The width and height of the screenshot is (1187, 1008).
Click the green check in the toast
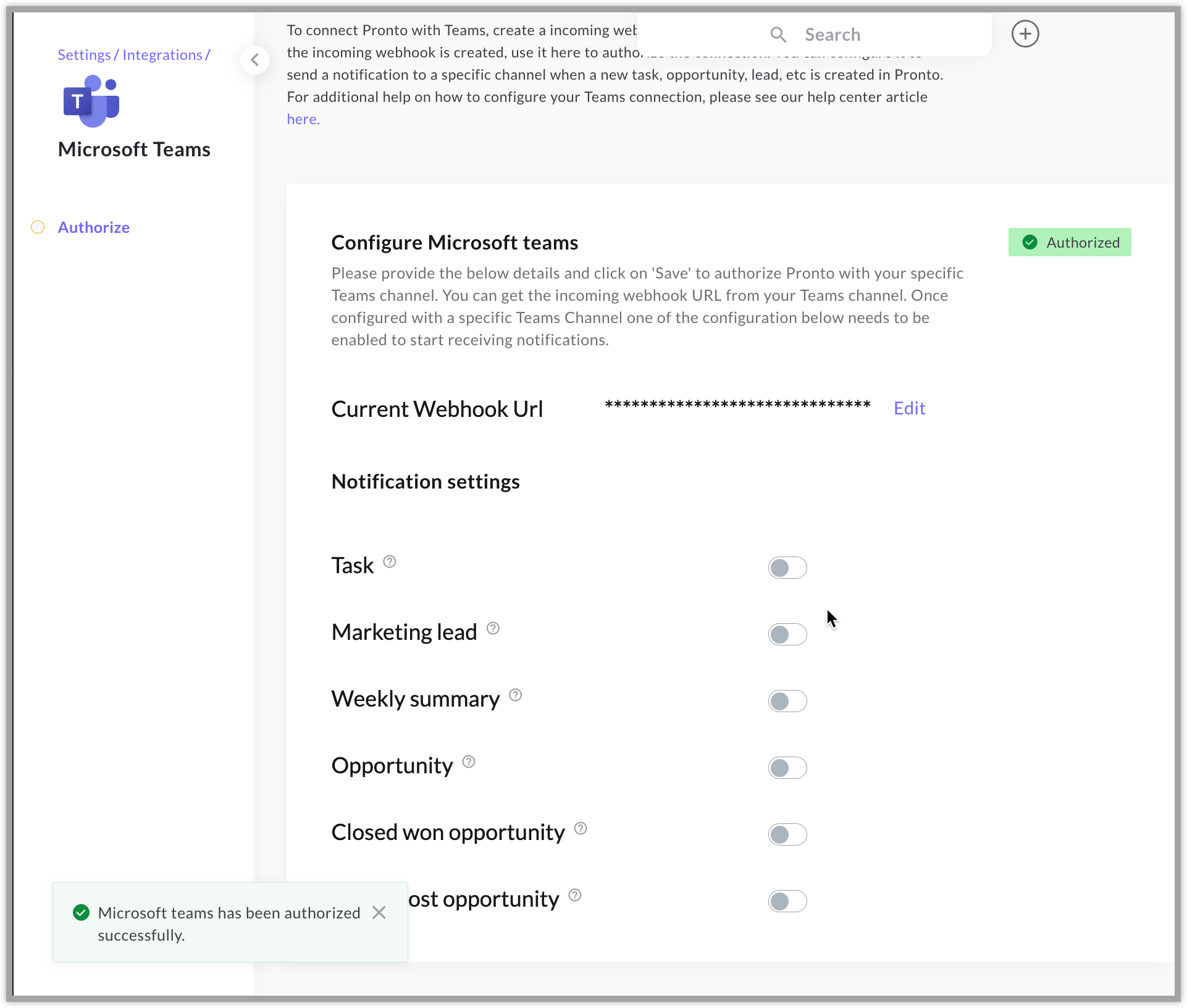coord(81,912)
